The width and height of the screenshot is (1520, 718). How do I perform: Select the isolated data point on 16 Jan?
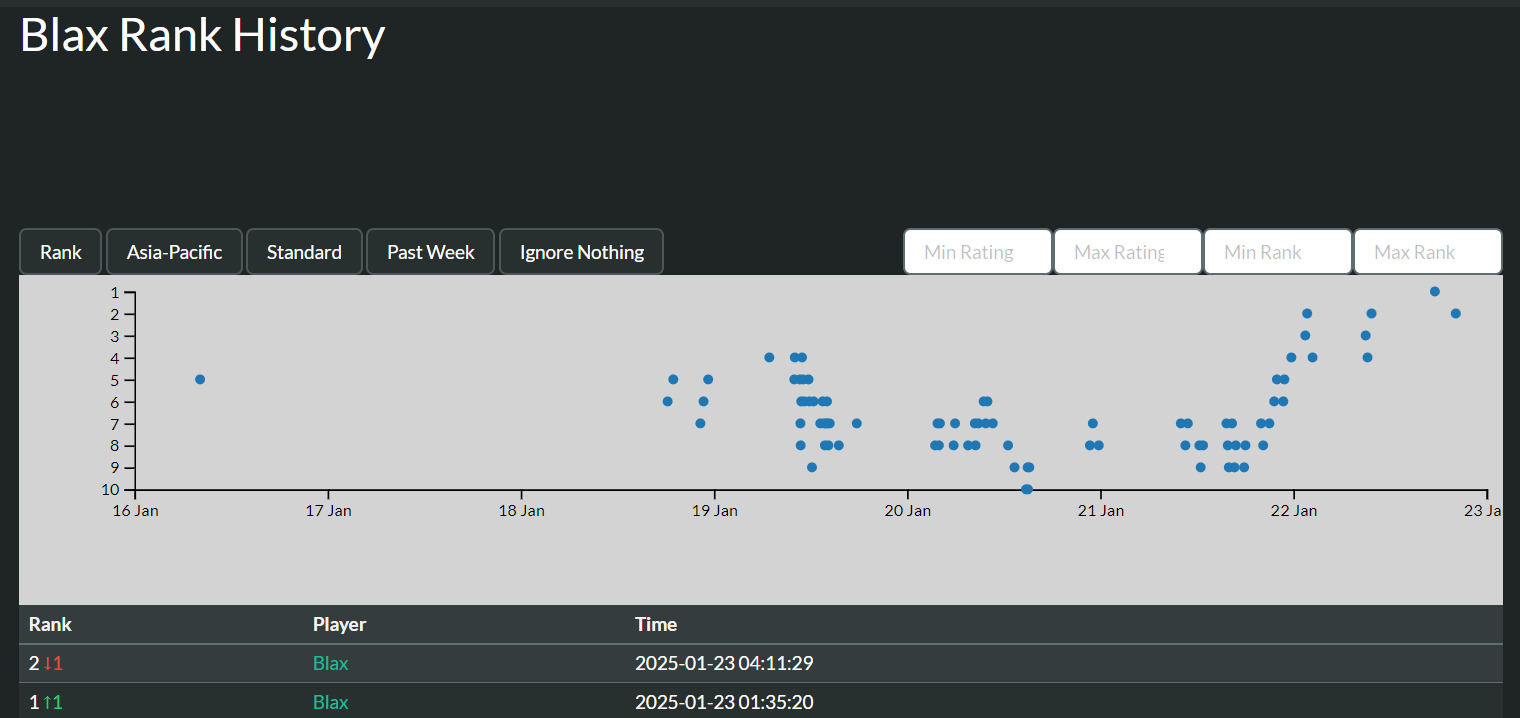pos(200,379)
